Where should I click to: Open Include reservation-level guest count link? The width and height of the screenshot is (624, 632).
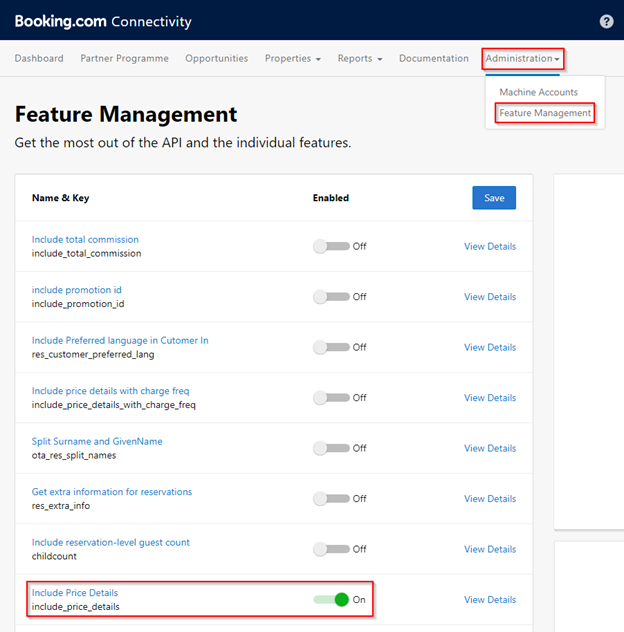[x=110, y=543]
